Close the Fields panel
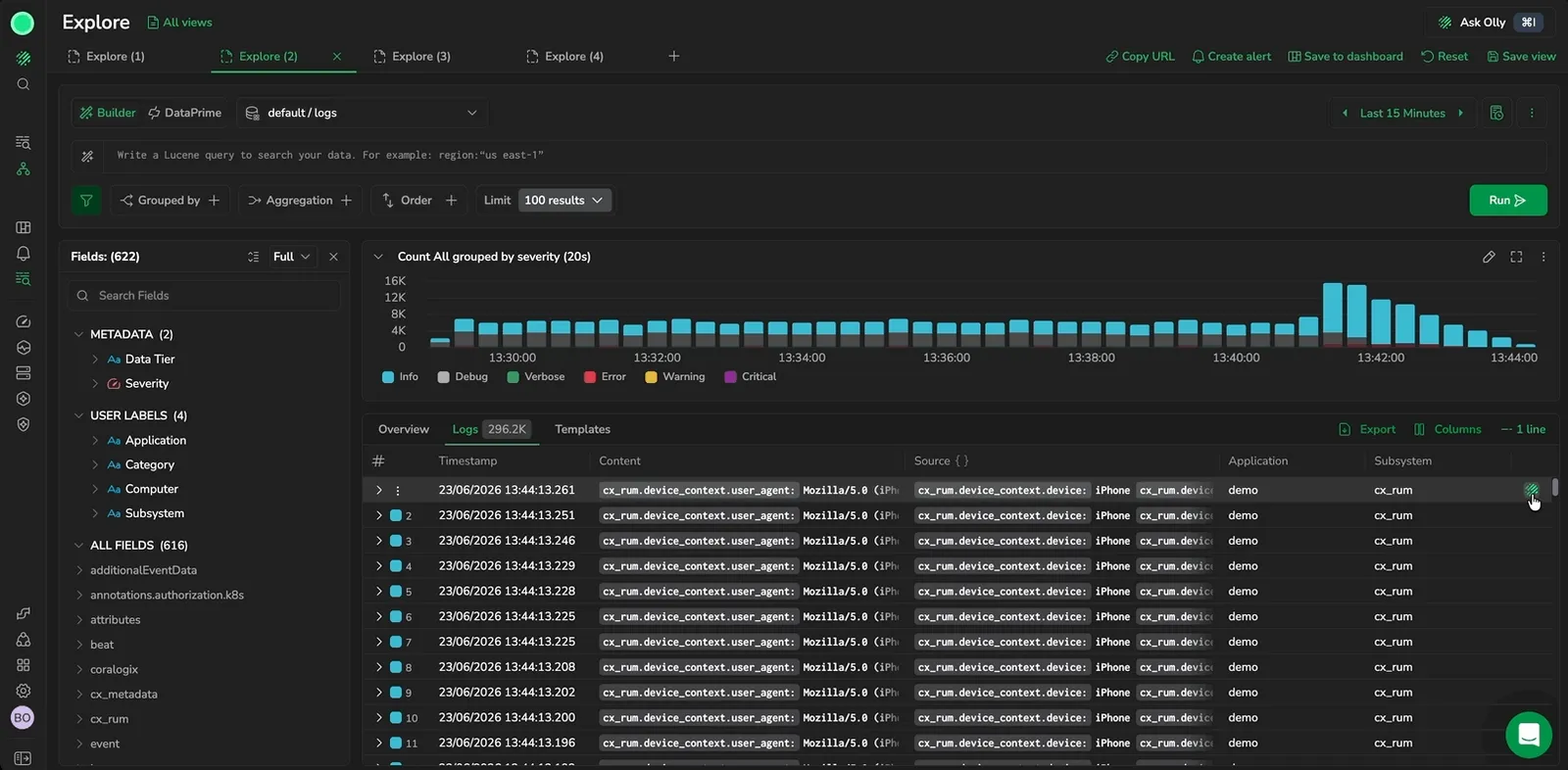This screenshot has width=1568, height=770. point(333,257)
